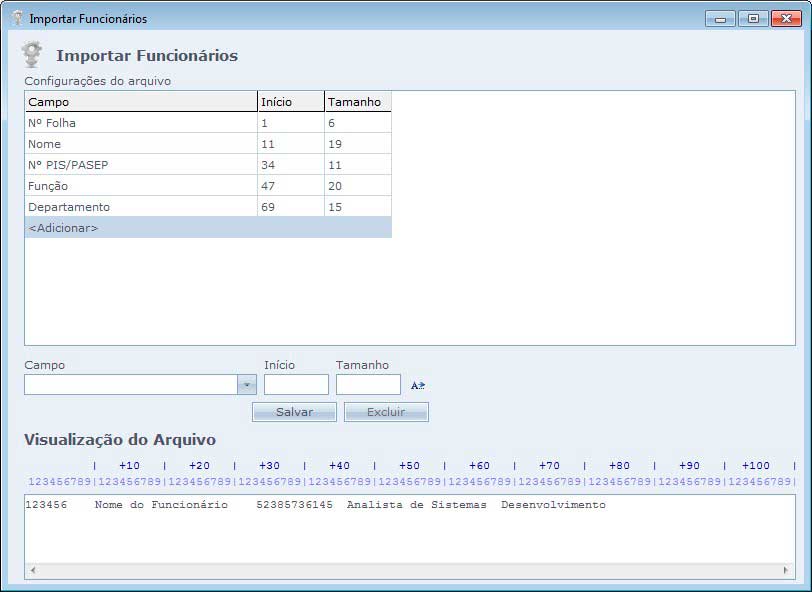This screenshot has width=812, height=592.
Task: Click the file preview text line
Action: (315, 505)
